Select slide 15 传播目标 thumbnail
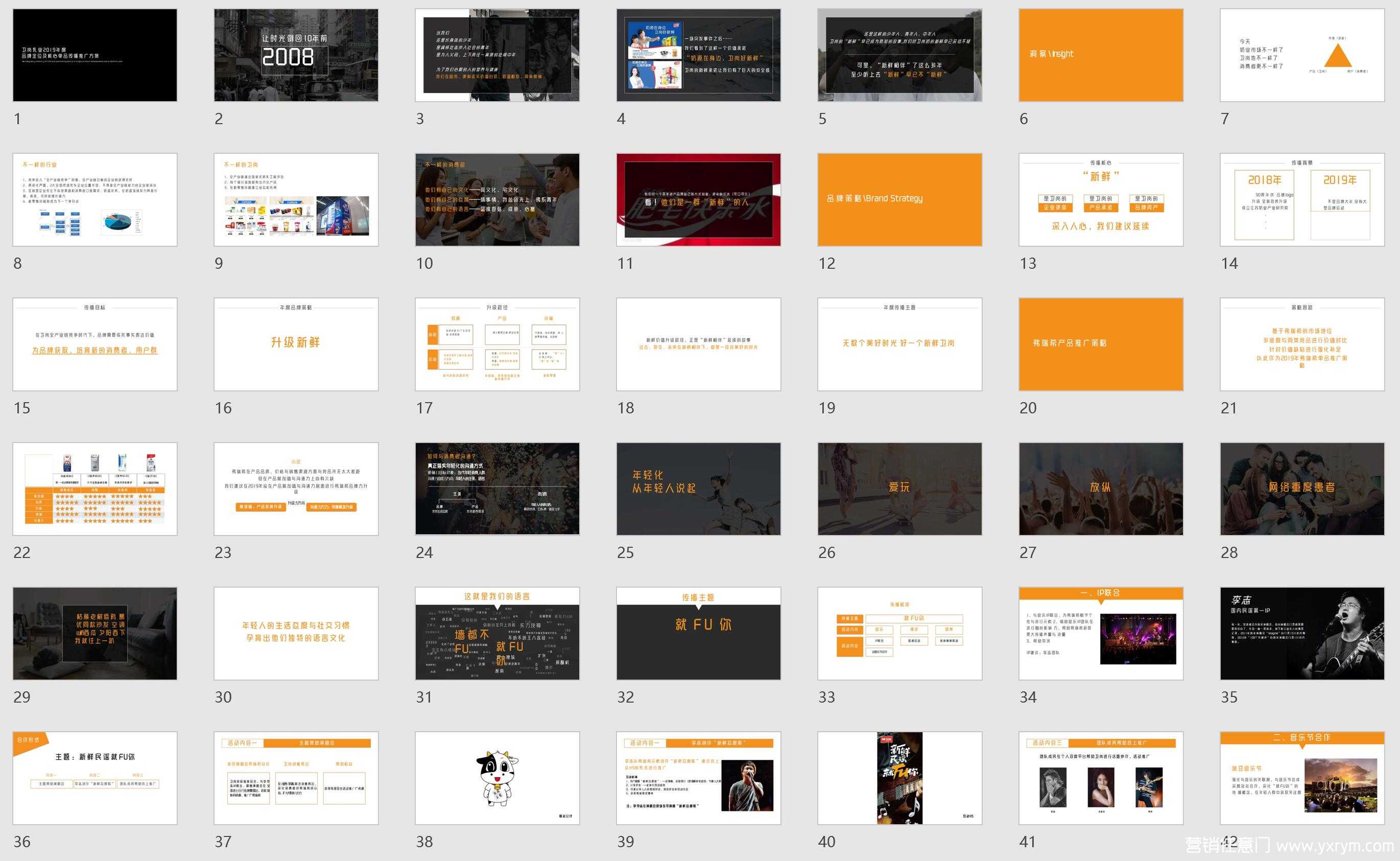 click(95, 344)
